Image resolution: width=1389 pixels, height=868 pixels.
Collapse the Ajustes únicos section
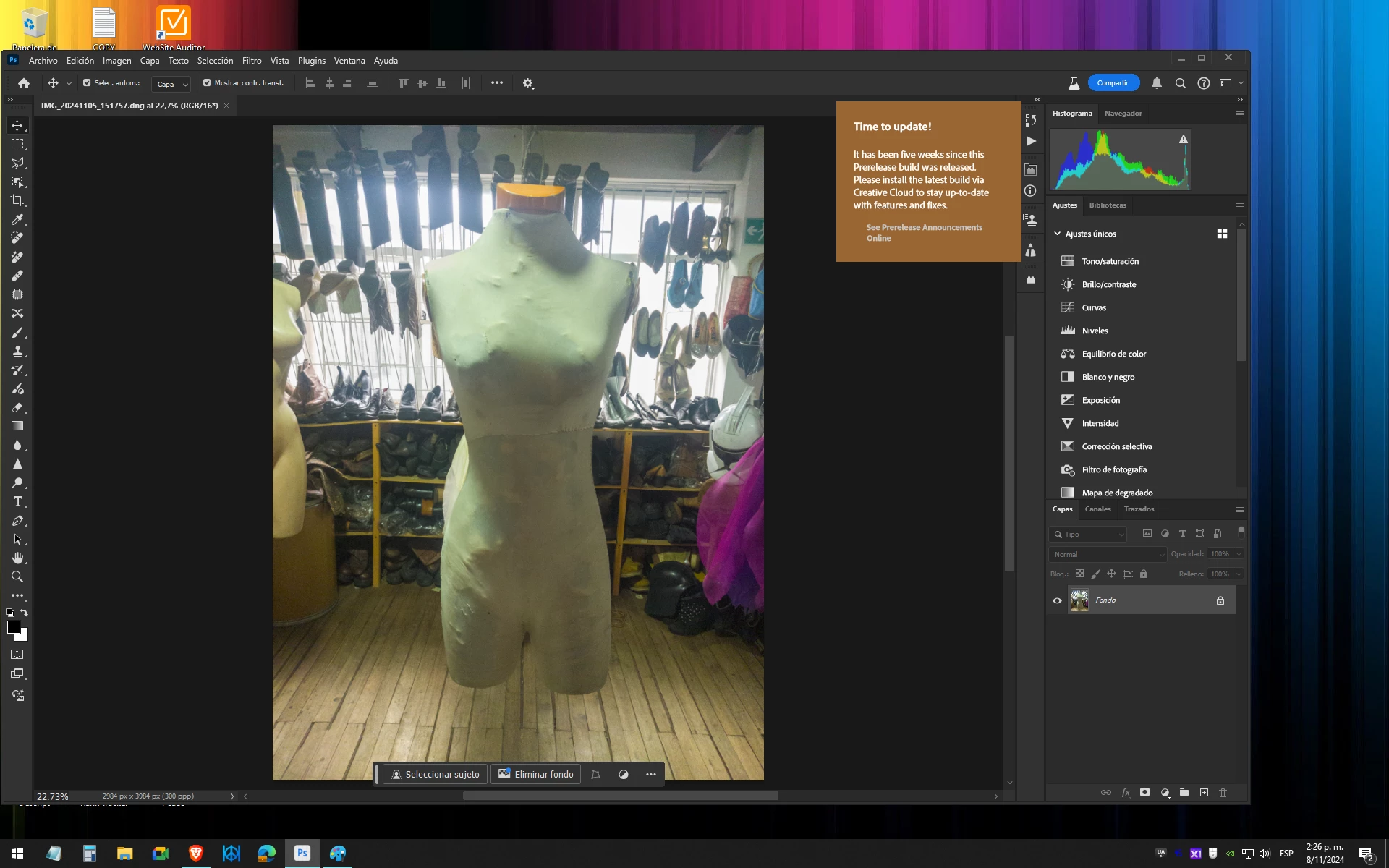point(1057,234)
